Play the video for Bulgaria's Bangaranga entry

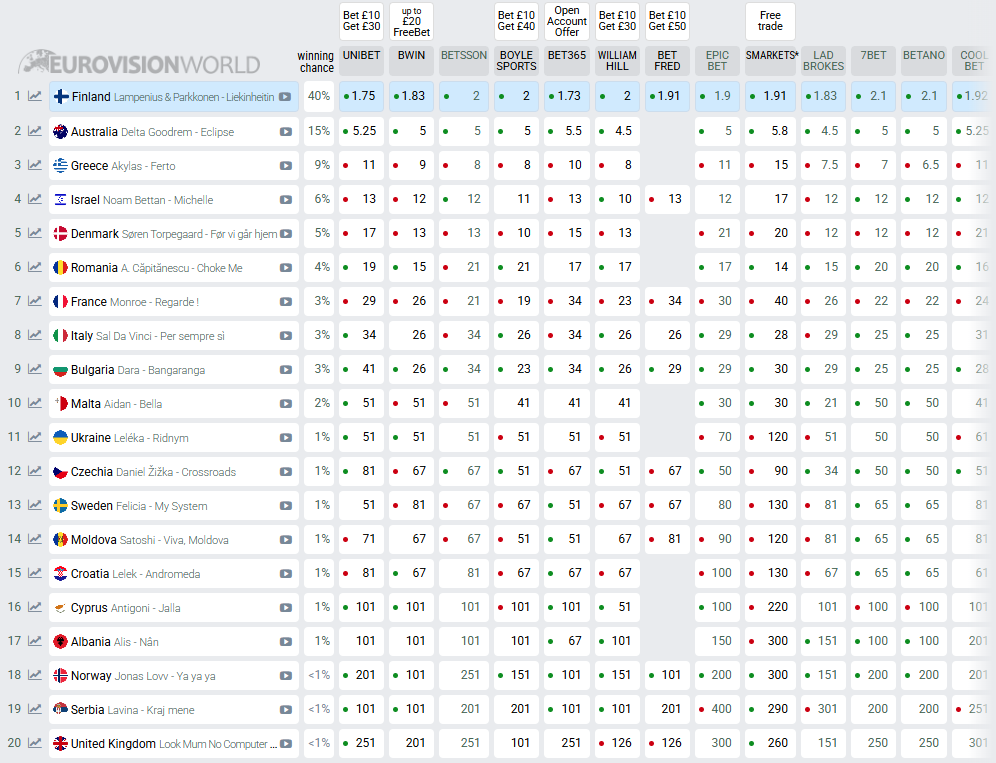(x=286, y=370)
